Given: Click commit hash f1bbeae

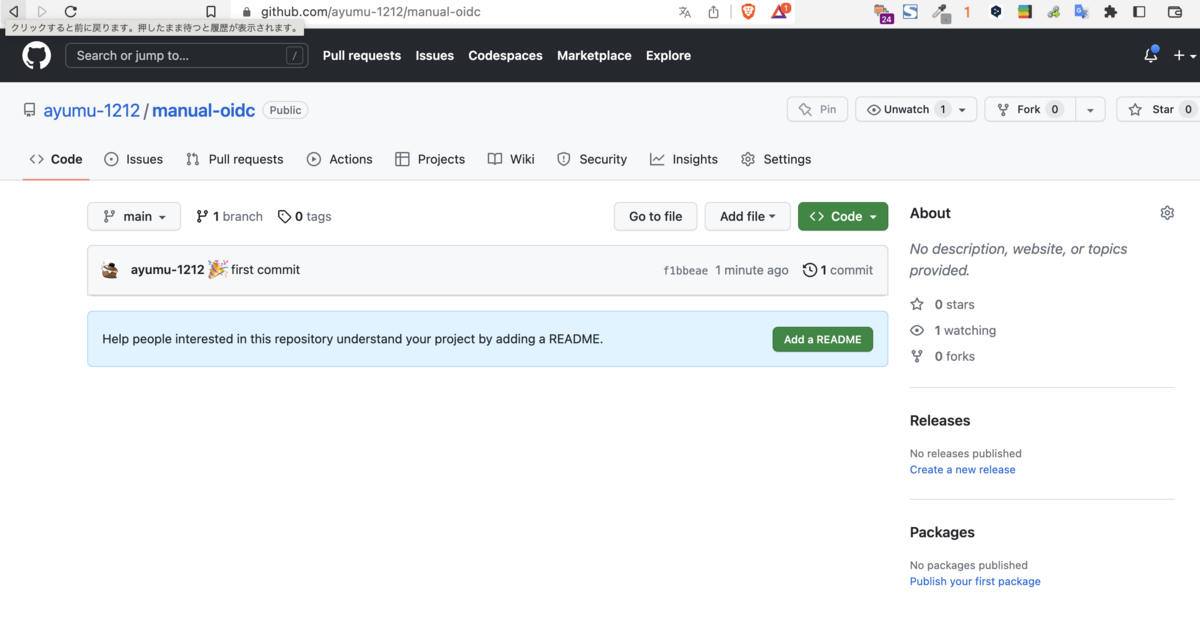Looking at the screenshot, I should click(686, 269).
